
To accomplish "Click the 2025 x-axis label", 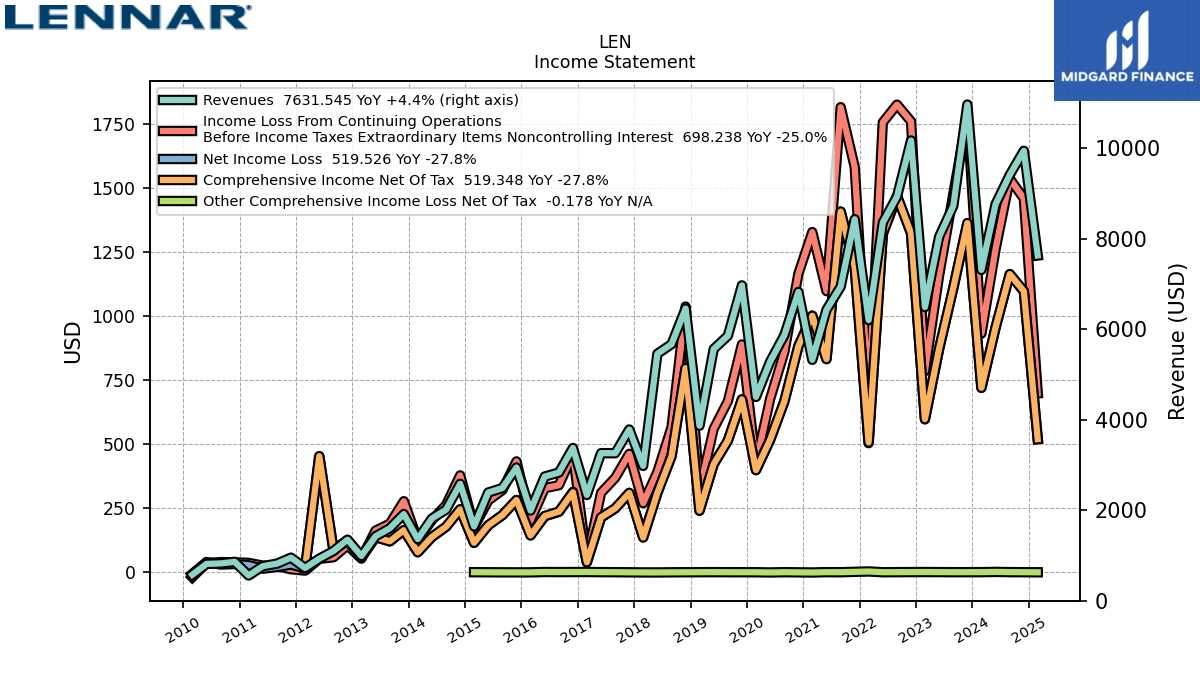I will 1027,629.
